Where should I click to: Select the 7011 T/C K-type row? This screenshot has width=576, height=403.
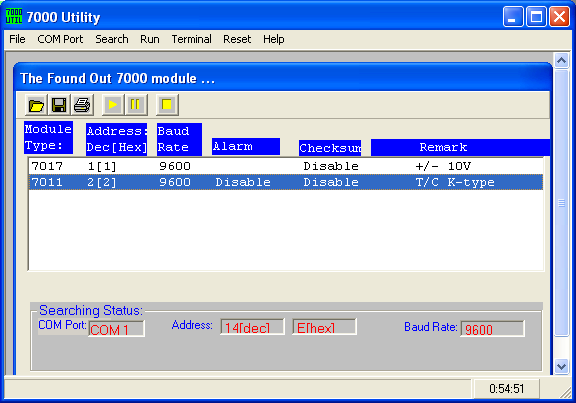(x=286, y=182)
